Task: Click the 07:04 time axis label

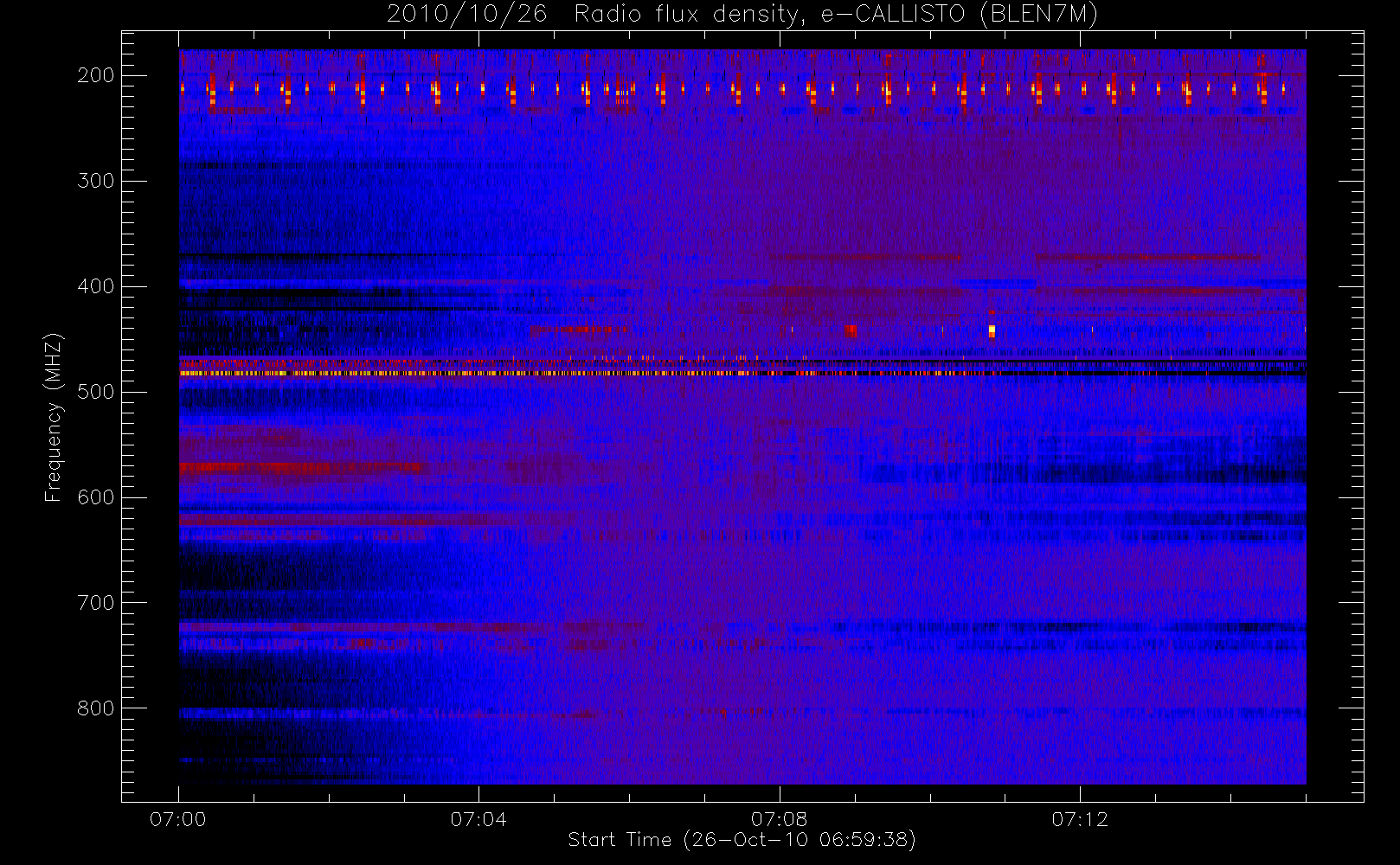Action: [478, 819]
